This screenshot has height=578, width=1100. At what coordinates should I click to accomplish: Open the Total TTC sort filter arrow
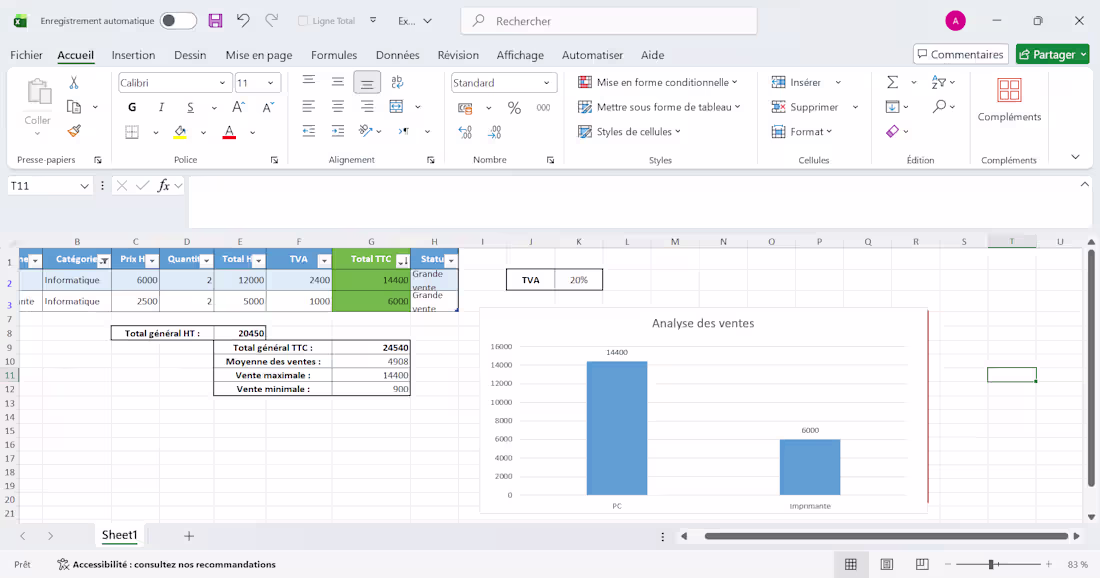(403, 261)
